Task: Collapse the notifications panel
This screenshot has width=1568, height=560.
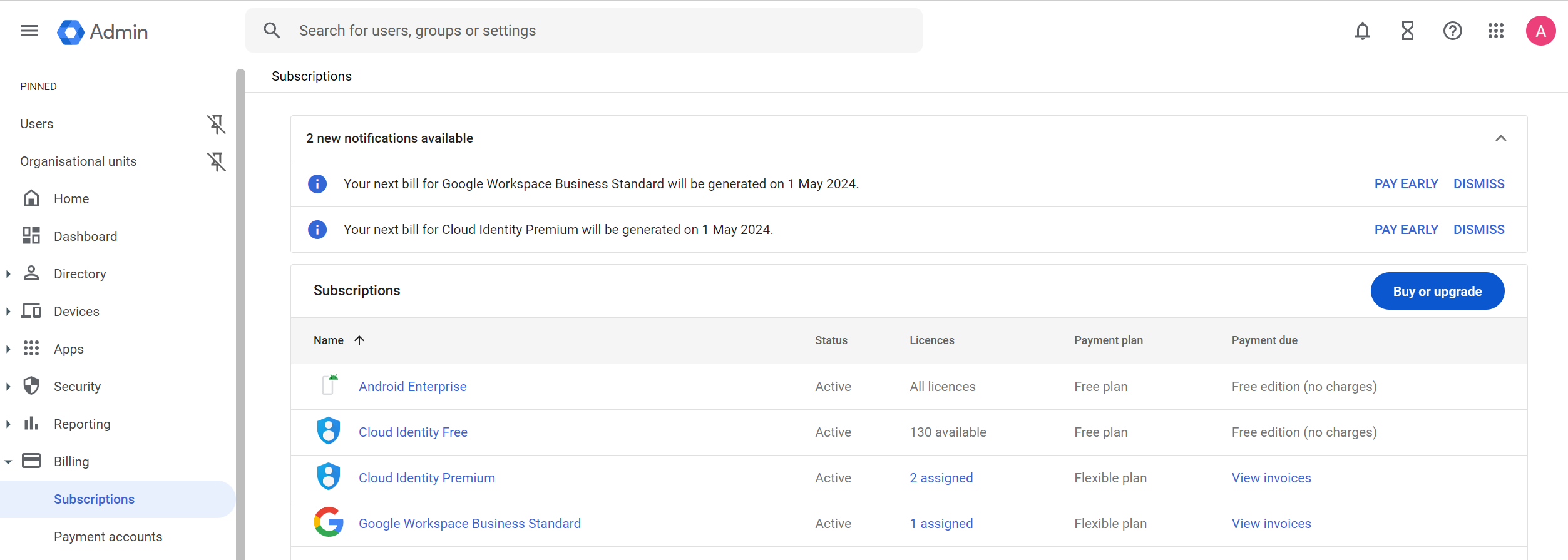Action: [x=1500, y=138]
